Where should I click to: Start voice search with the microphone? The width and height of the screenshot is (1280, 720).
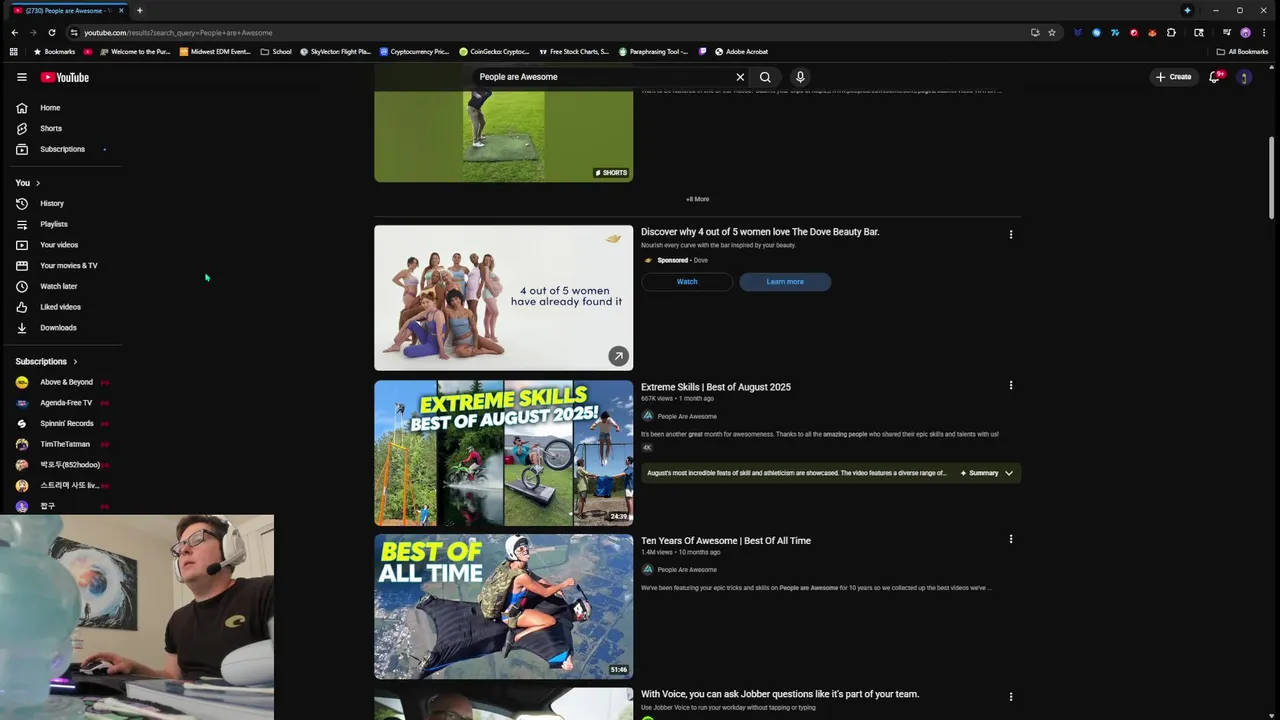(800, 77)
